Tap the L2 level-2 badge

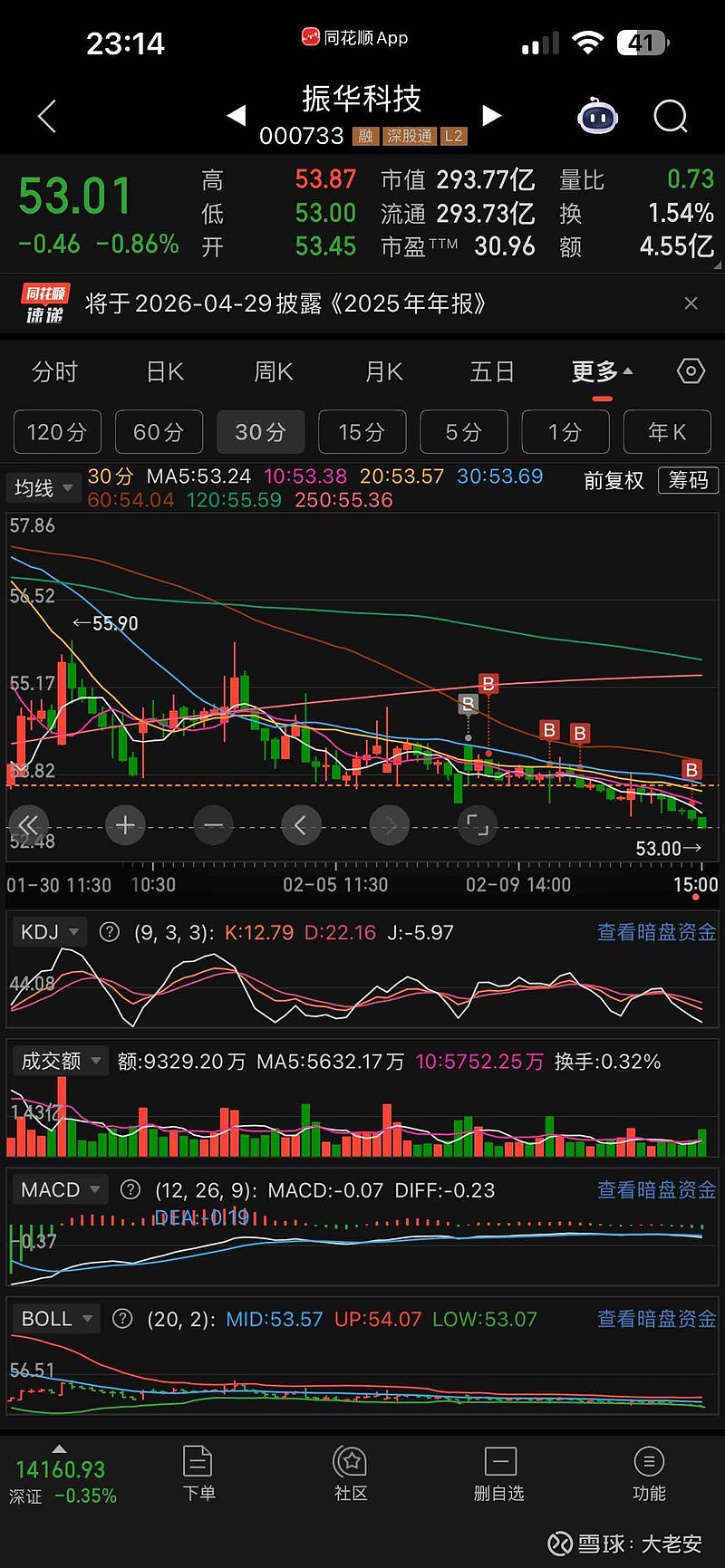(453, 137)
